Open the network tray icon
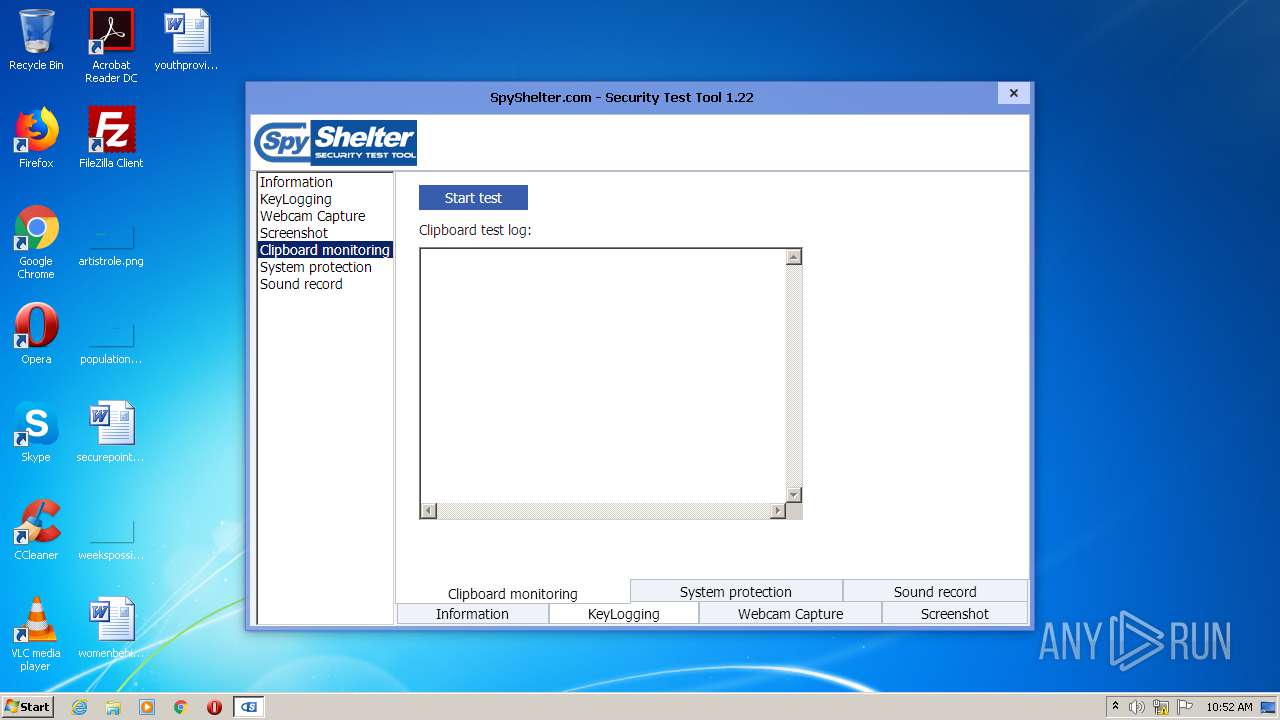This screenshot has width=1280, height=720. (x=1161, y=707)
